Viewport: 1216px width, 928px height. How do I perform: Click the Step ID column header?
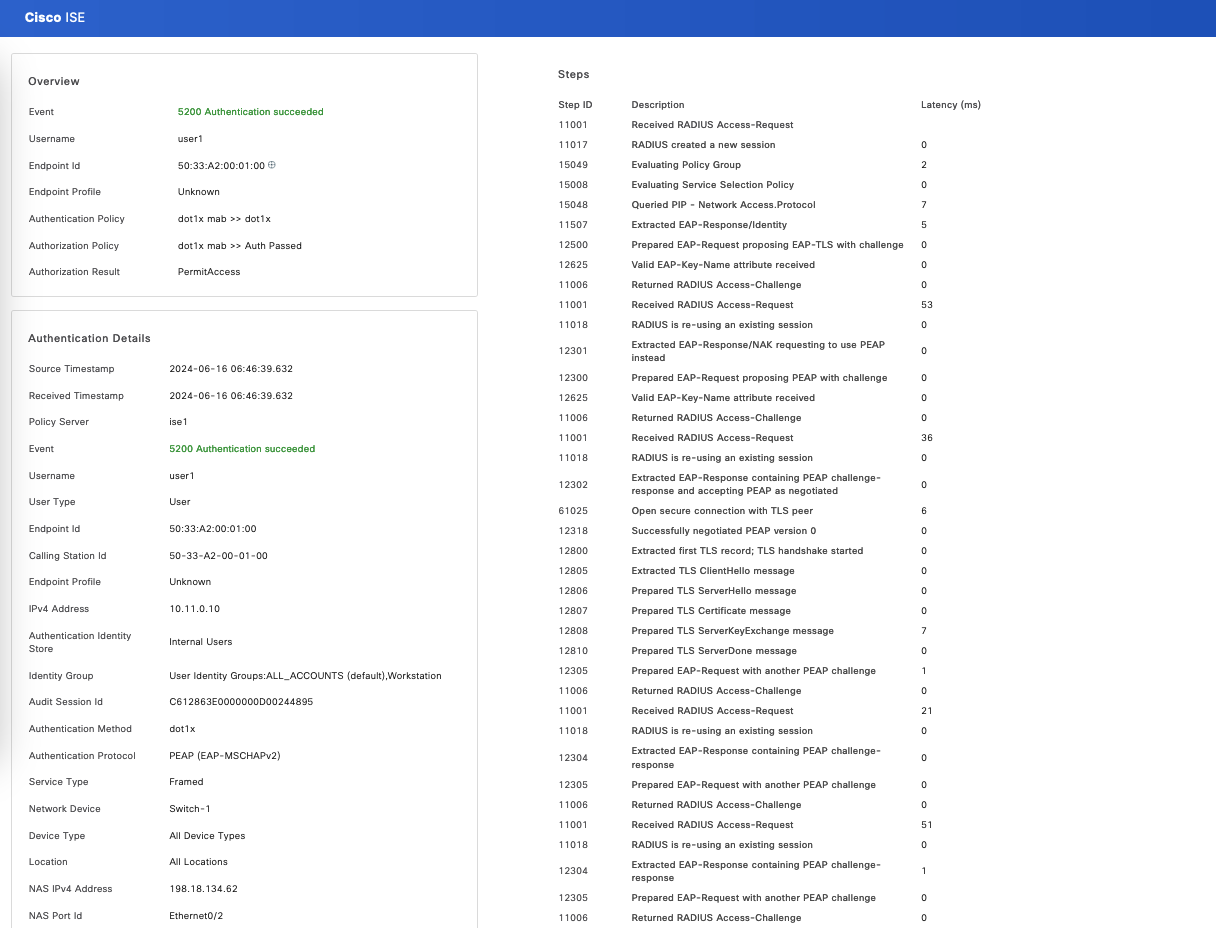[x=575, y=105]
